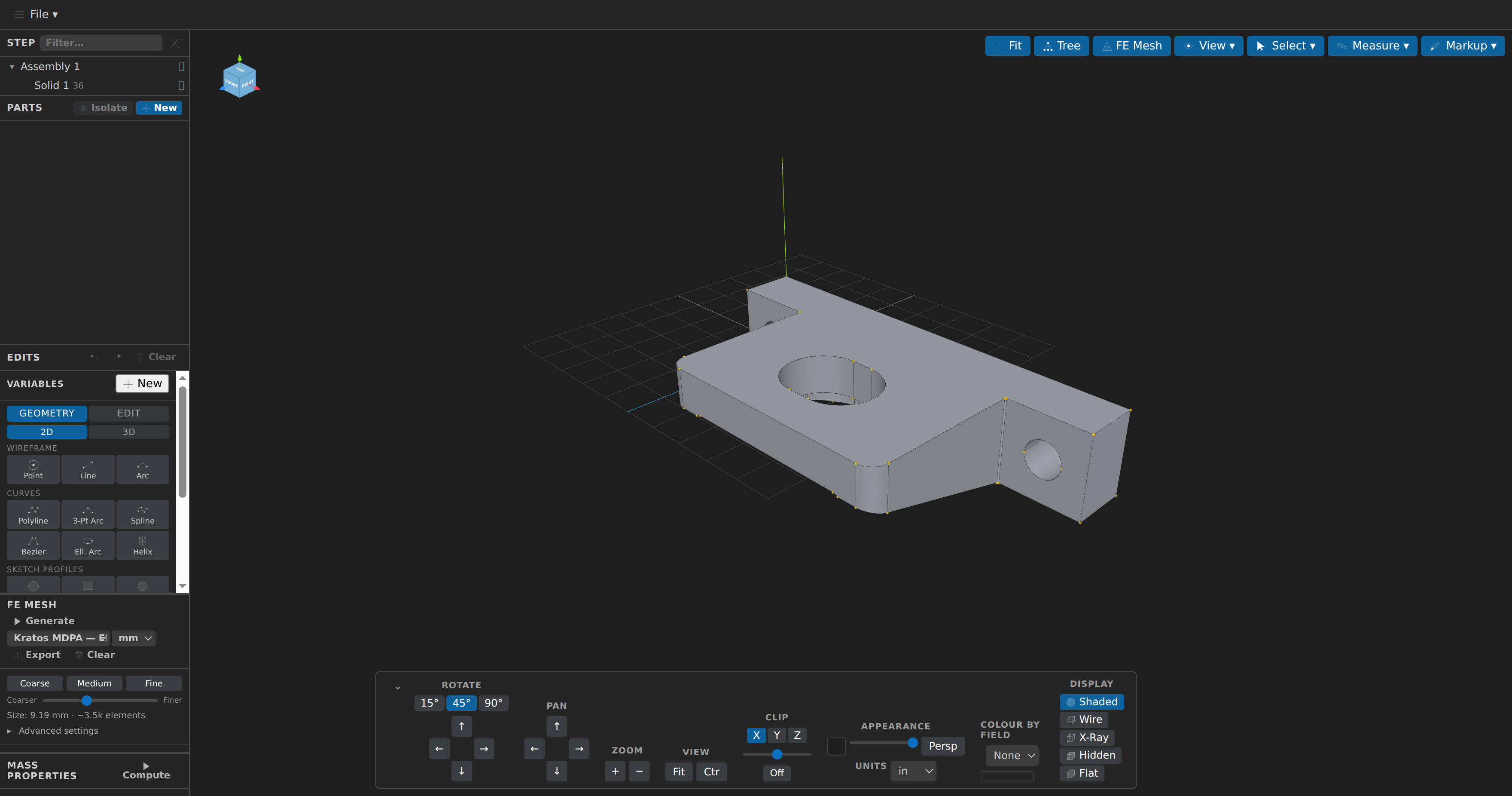Clear the STEP filter with the X
This screenshot has height=796, width=1512.
(x=175, y=43)
